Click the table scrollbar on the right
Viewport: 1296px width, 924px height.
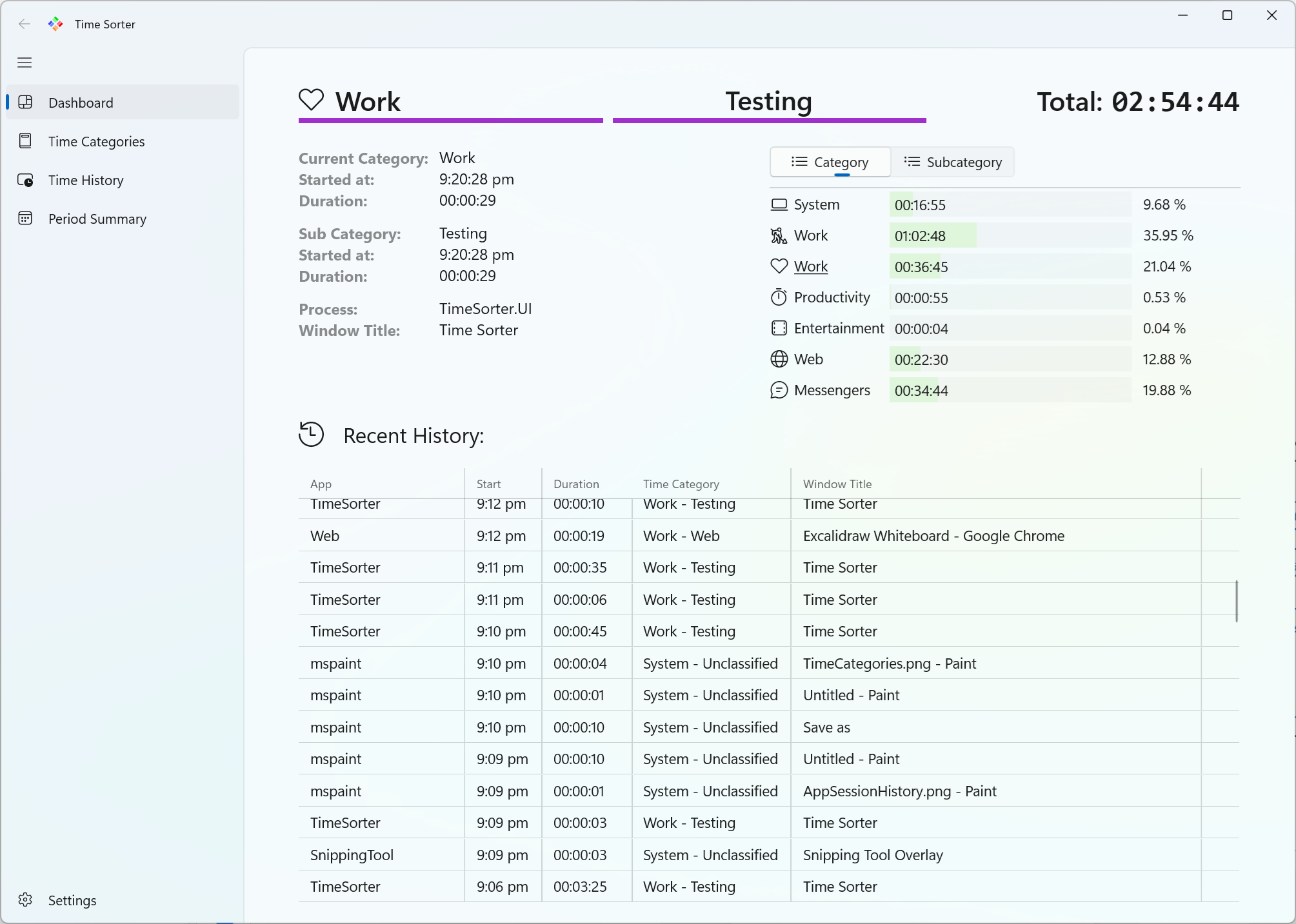[x=1237, y=600]
